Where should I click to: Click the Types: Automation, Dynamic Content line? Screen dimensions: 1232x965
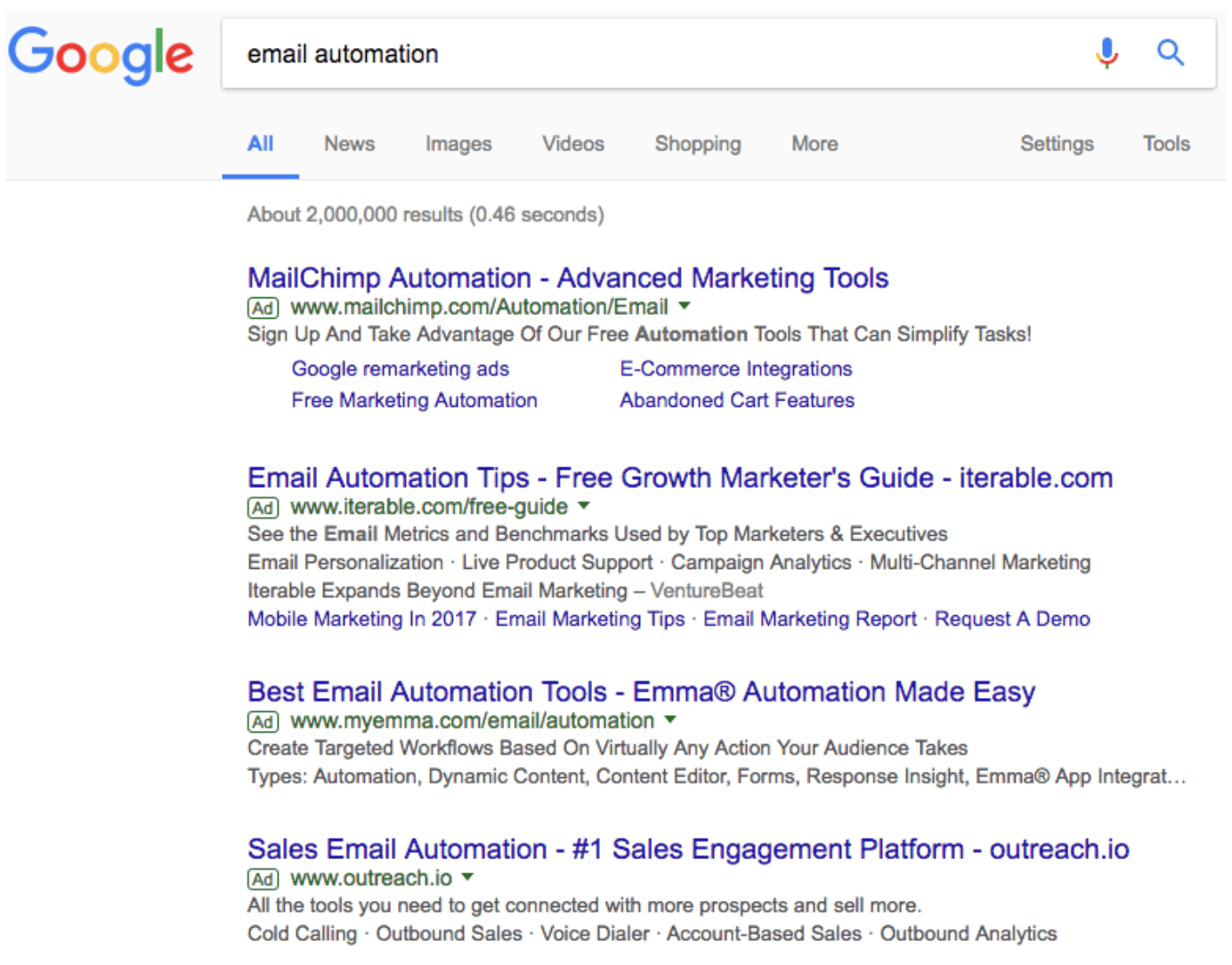717,777
